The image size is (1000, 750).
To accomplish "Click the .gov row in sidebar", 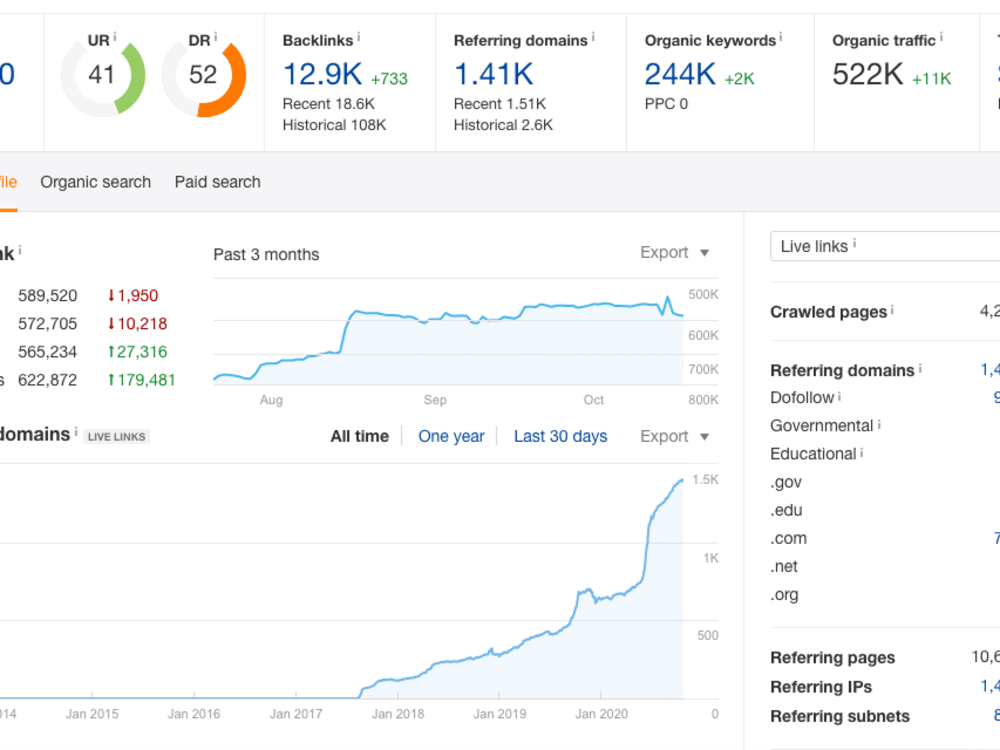I will click(786, 482).
